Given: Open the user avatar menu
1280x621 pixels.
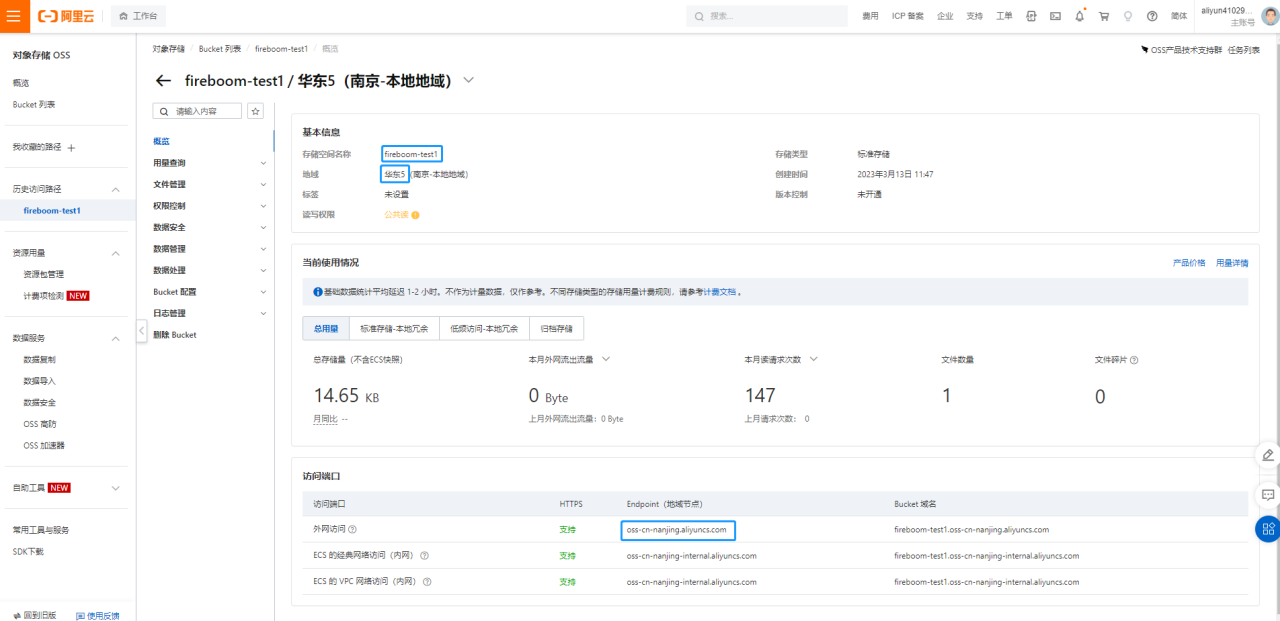Looking at the screenshot, I should point(1270,15).
